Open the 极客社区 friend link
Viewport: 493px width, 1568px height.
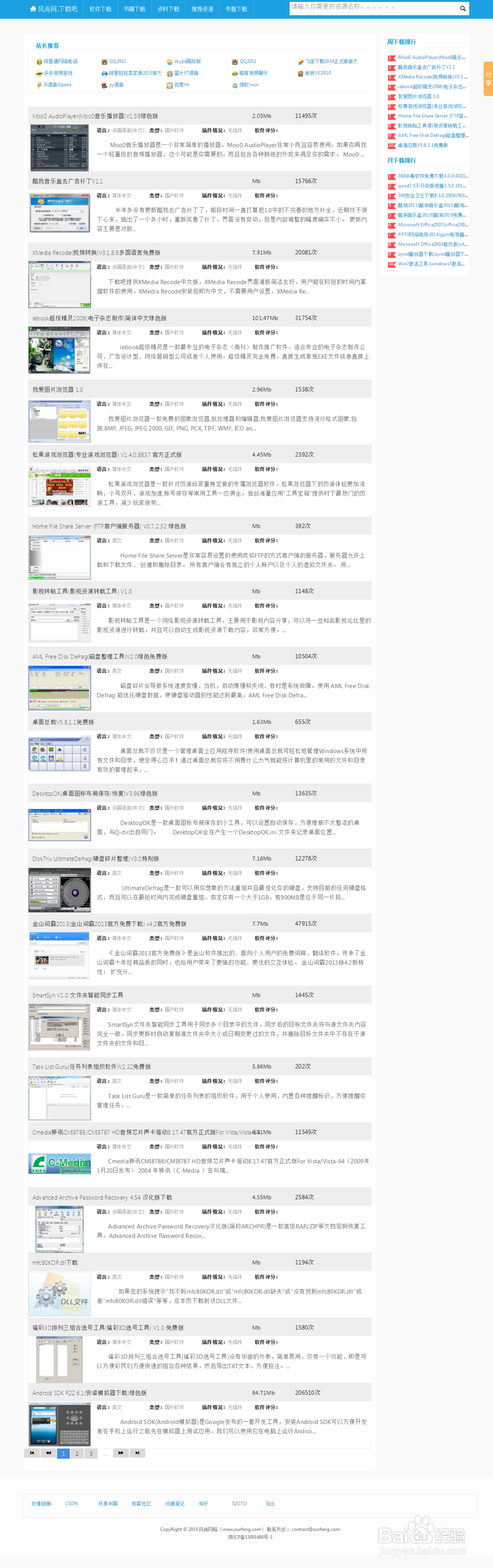click(141, 1503)
